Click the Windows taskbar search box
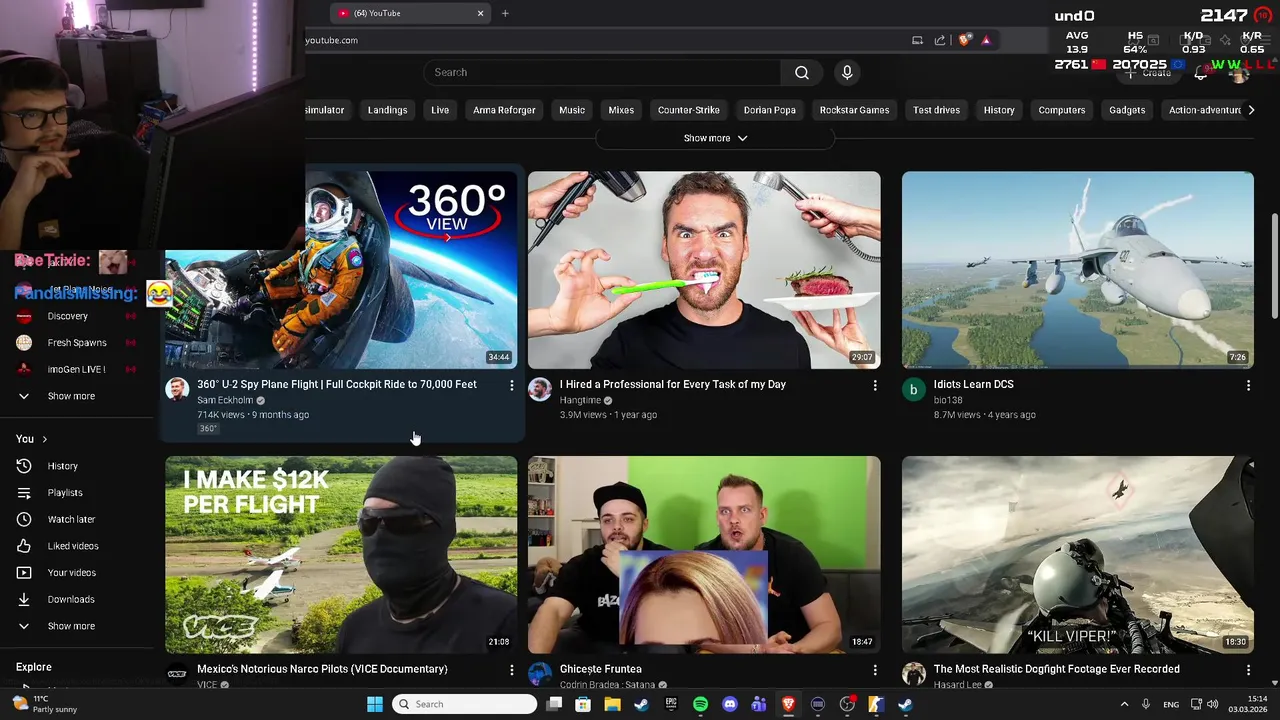Image resolution: width=1280 pixels, height=720 pixels. click(464, 704)
